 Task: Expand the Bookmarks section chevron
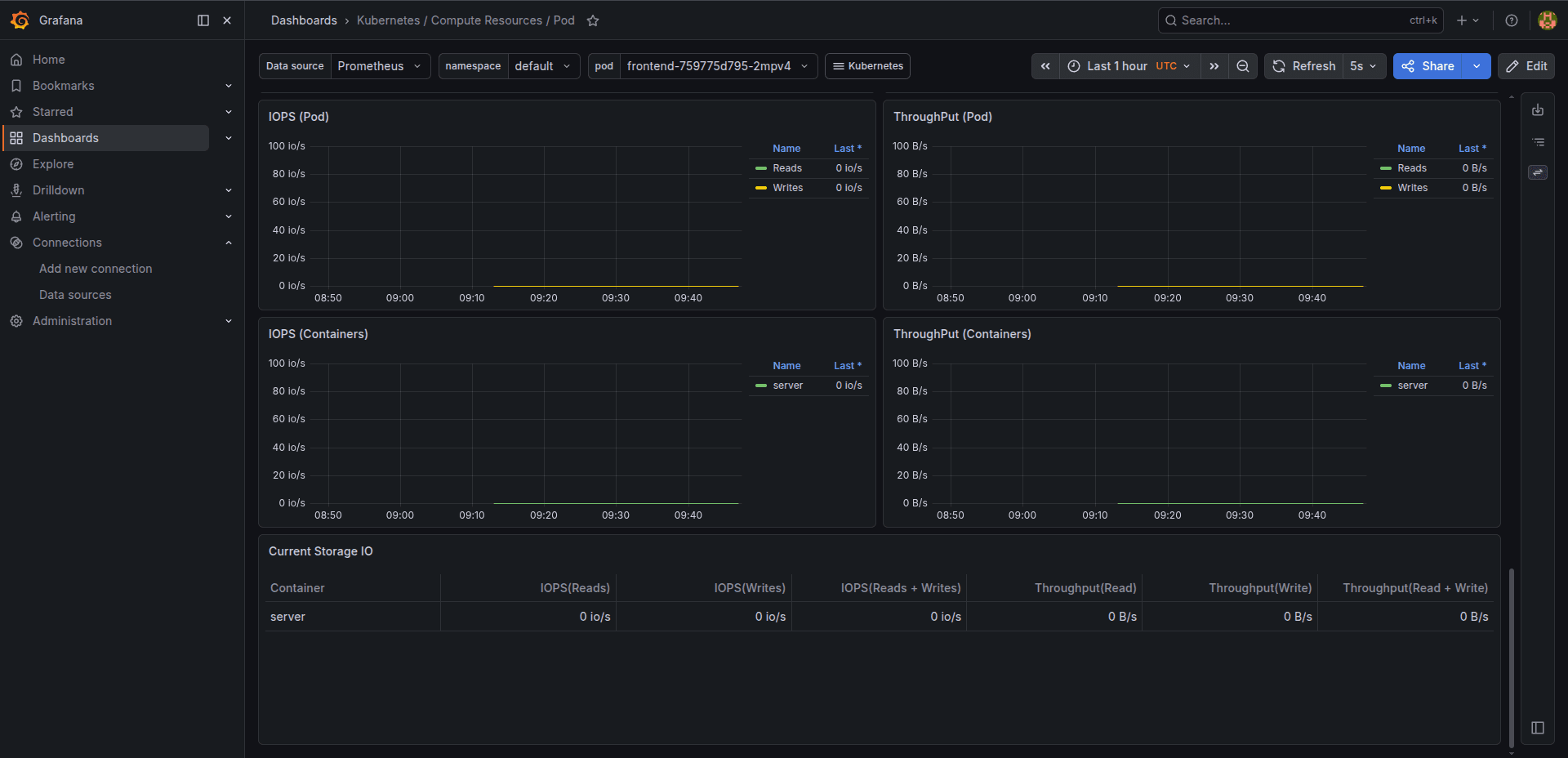pyautogui.click(x=229, y=86)
